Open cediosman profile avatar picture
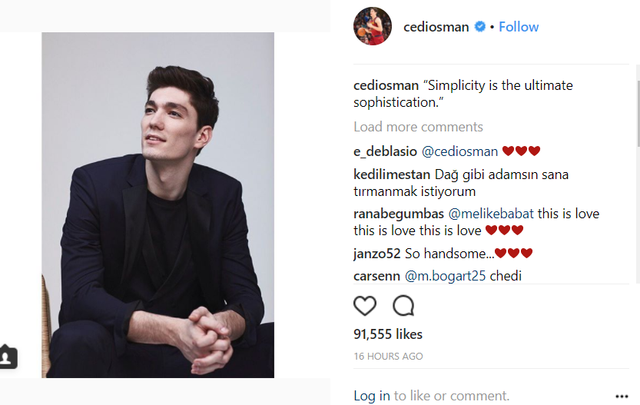This screenshot has width=640, height=405. point(372,26)
